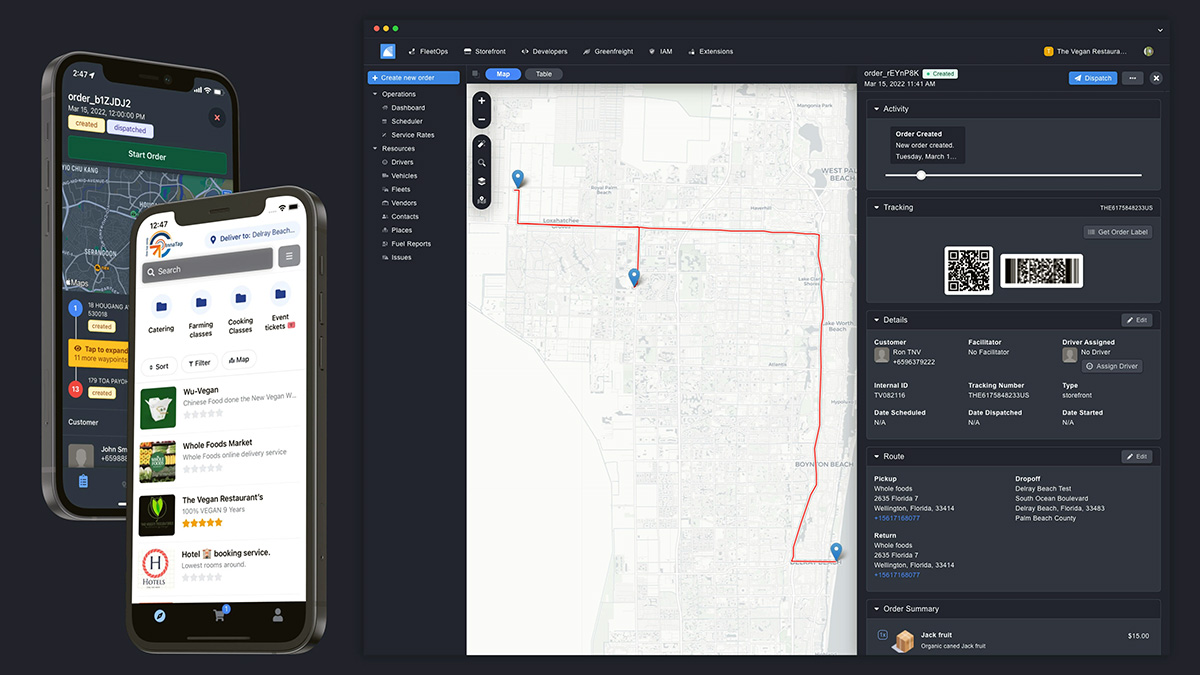Select Catering category on phone app
This screenshot has width=1200, height=675.
pyautogui.click(x=161, y=311)
